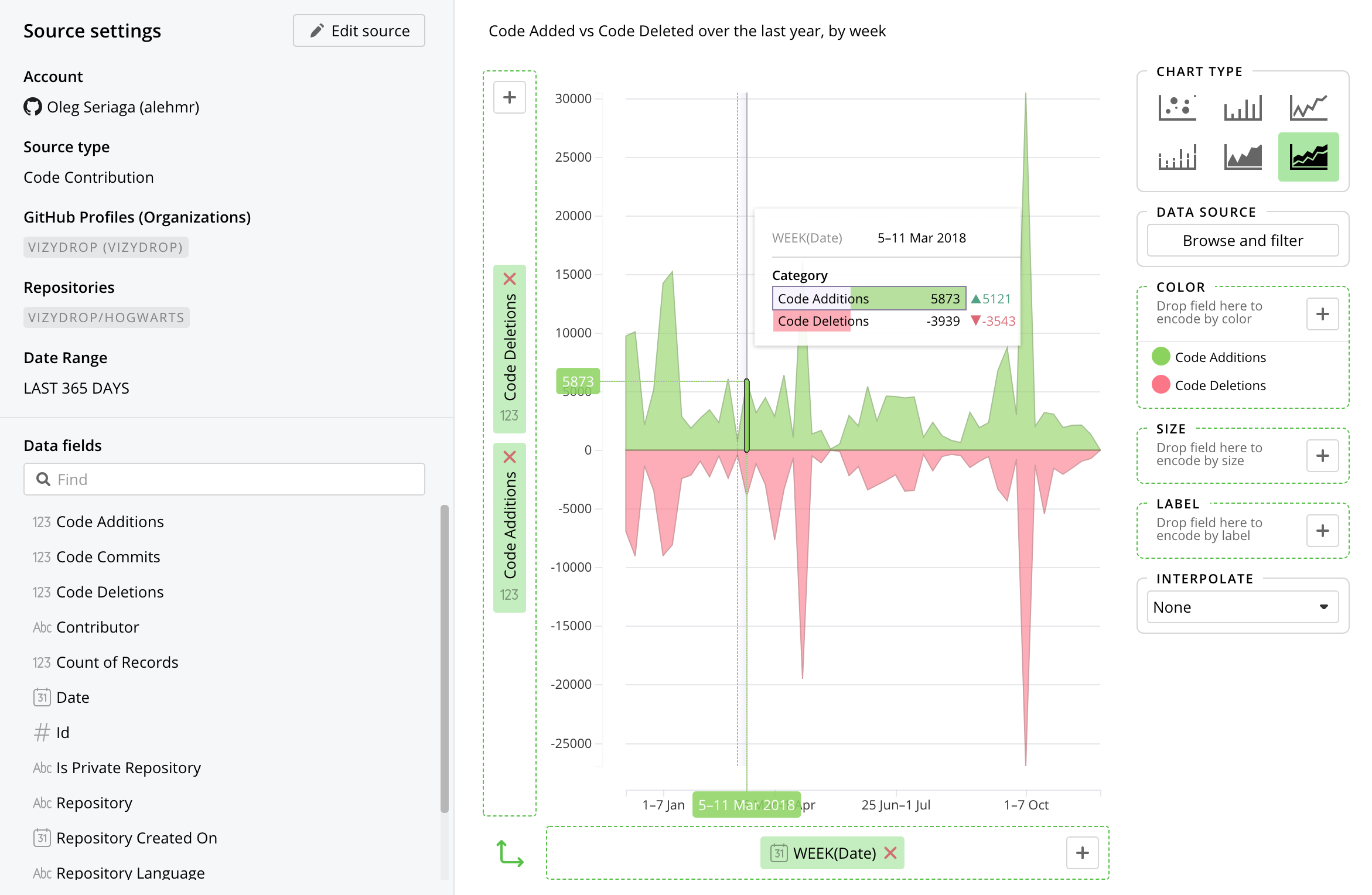The width and height of the screenshot is (1372, 895).
Task: Select the scatter plot chart type
Action: coord(1177,108)
